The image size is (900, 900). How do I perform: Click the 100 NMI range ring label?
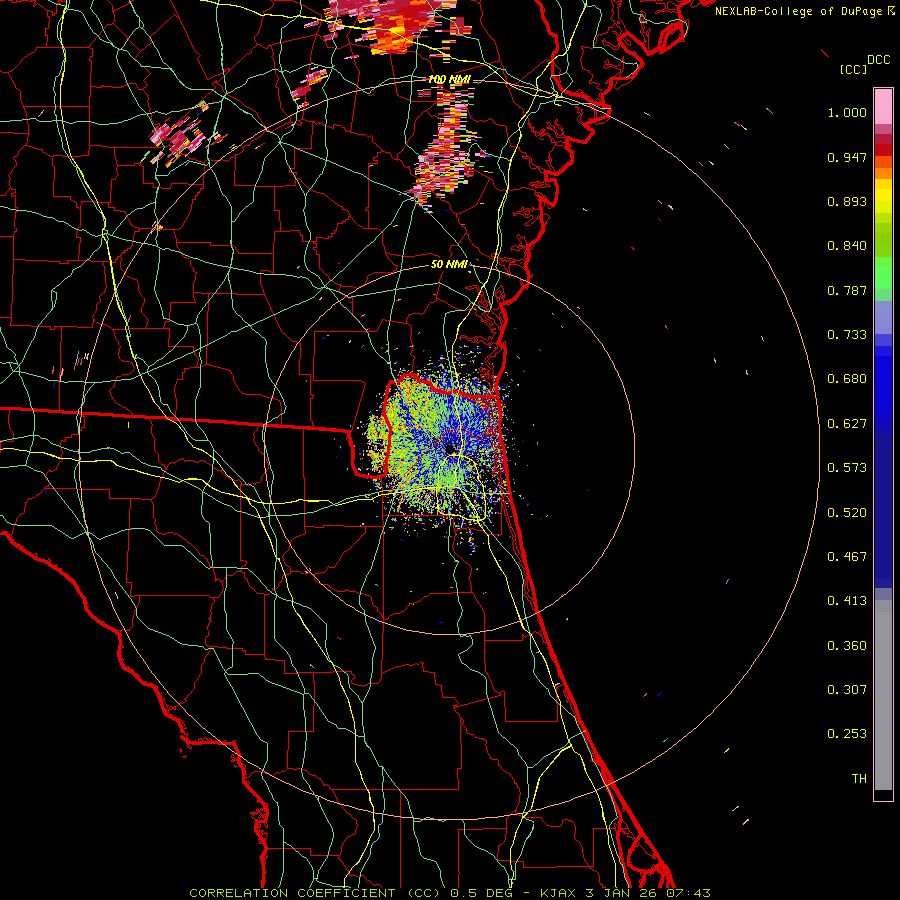click(x=449, y=79)
